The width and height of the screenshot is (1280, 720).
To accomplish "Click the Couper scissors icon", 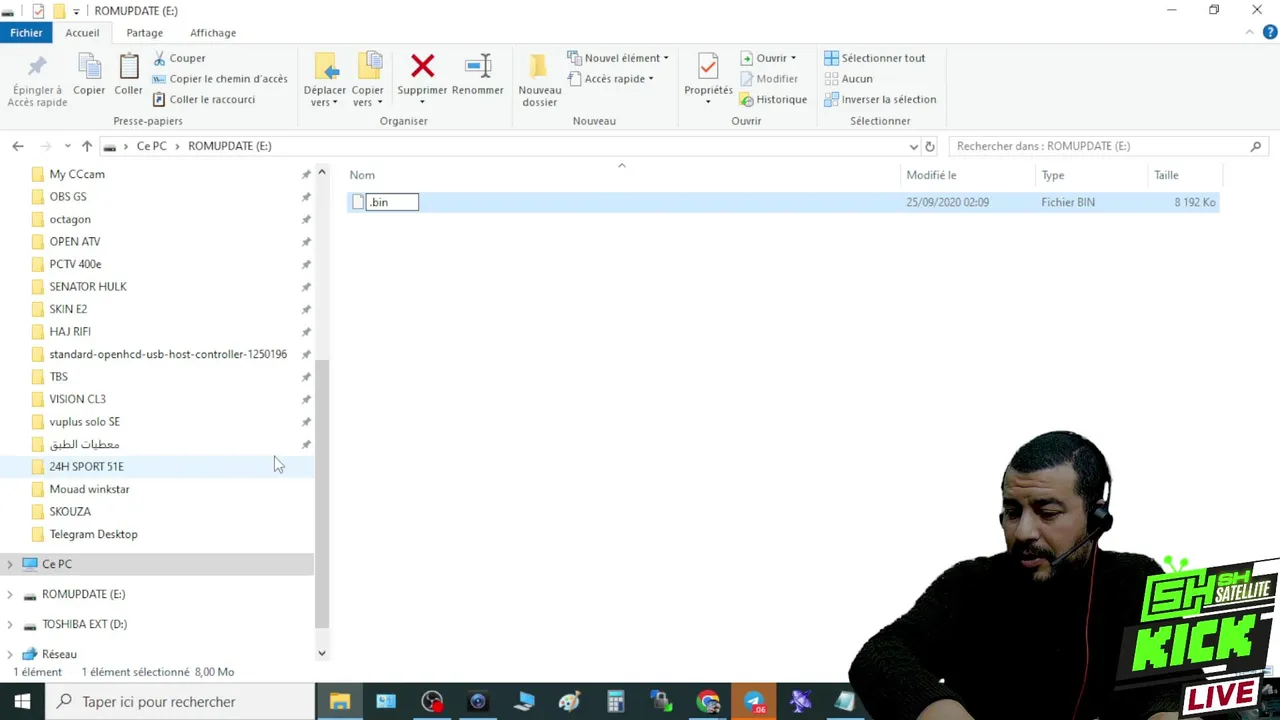I will [159, 58].
